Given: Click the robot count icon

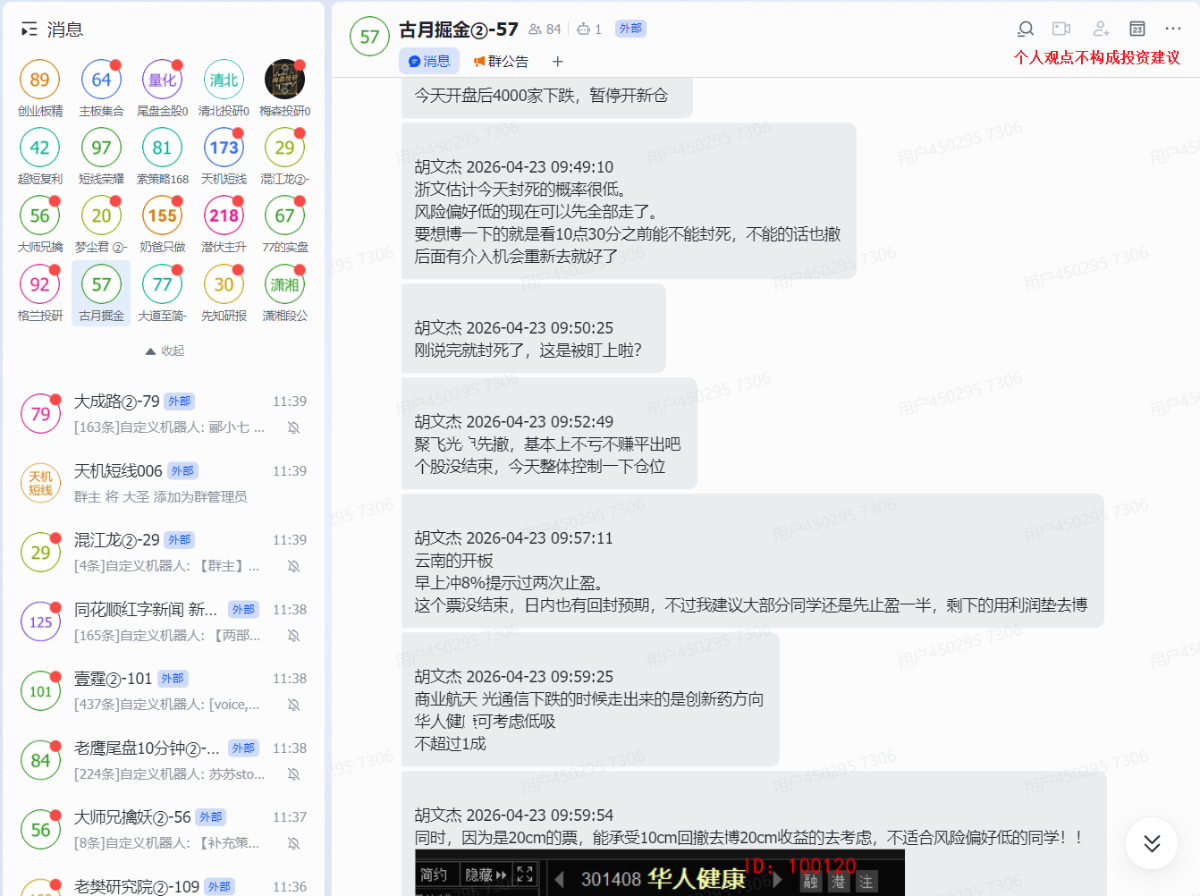Looking at the screenshot, I should [590, 29].
